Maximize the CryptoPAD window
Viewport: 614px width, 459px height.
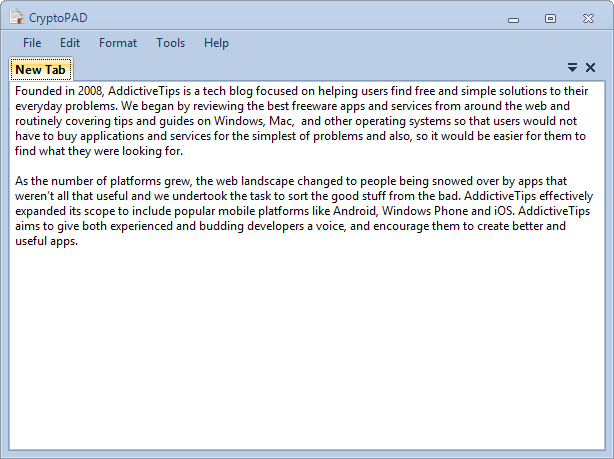tap(550, 18)
